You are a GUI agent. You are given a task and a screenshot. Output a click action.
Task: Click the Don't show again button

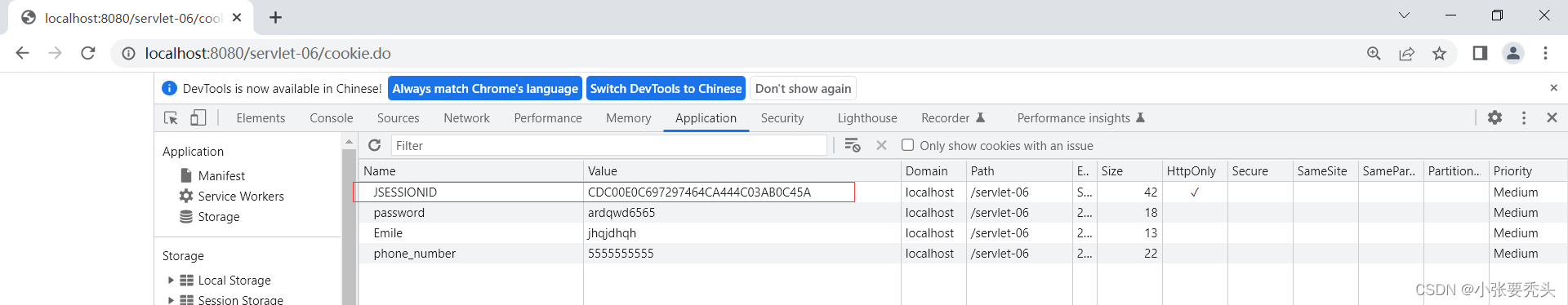(803, 88)
